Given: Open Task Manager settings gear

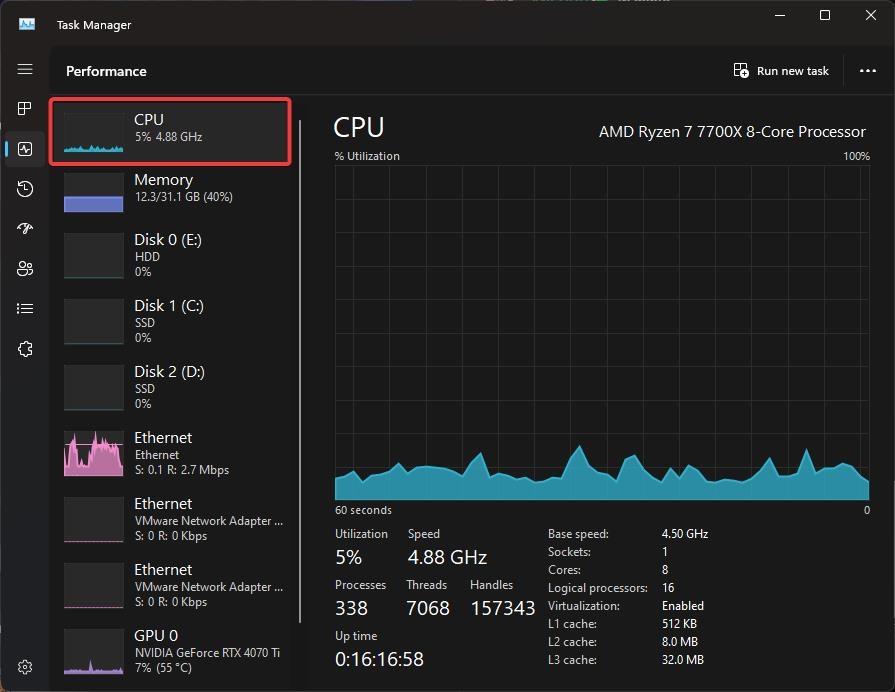Looking at the screenshot, I should coord(25,667).
